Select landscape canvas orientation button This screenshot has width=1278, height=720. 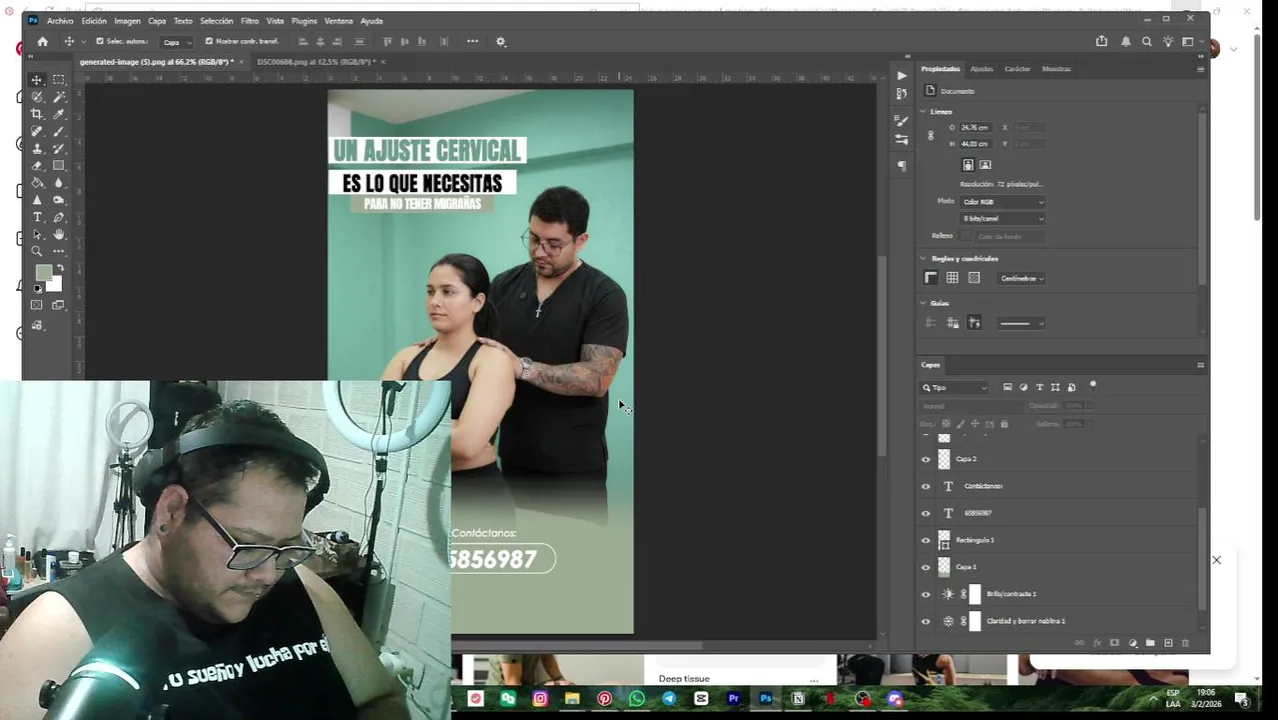click(x=985, y=165)
